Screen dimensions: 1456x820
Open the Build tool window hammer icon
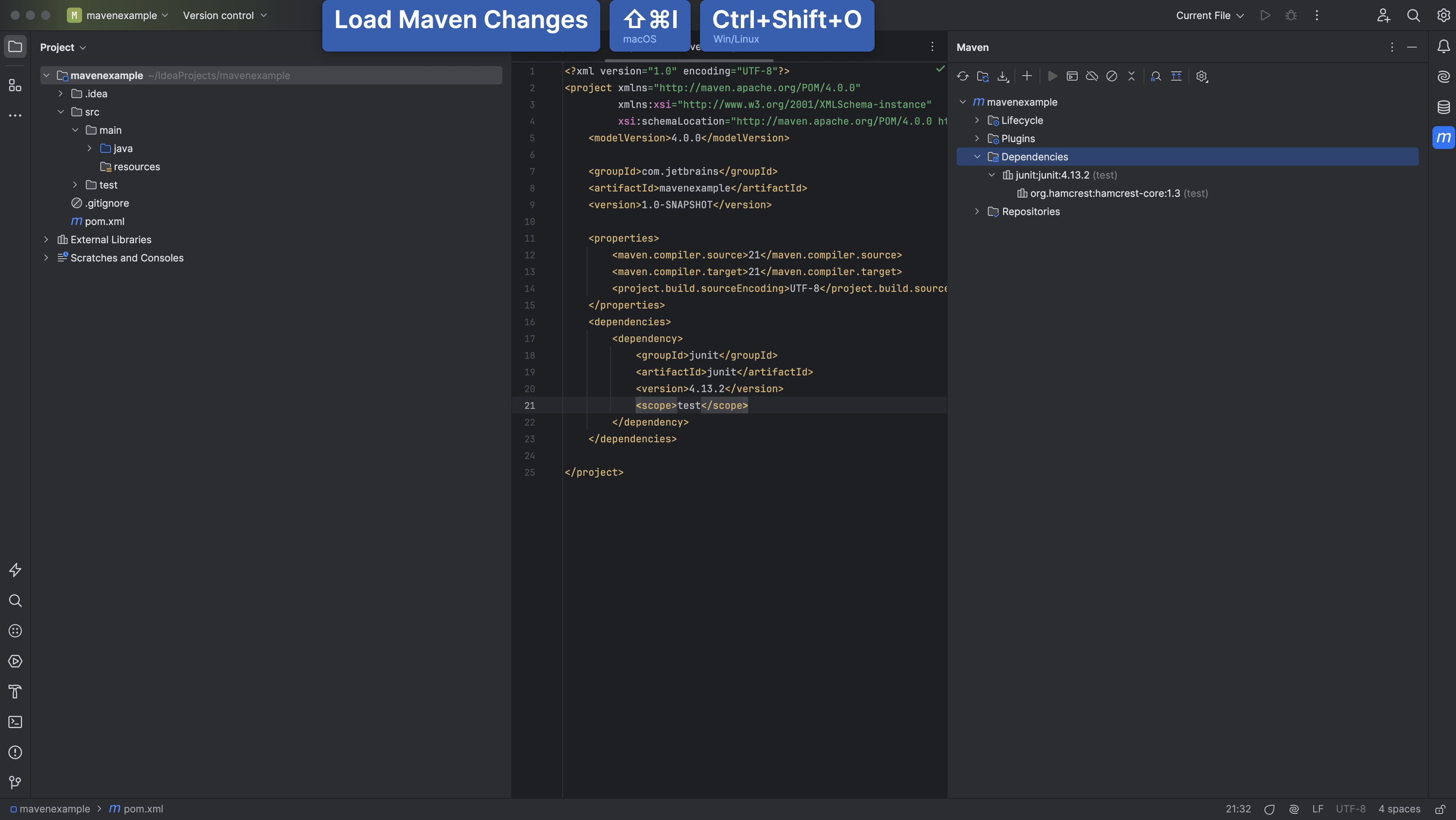[15, 692]
